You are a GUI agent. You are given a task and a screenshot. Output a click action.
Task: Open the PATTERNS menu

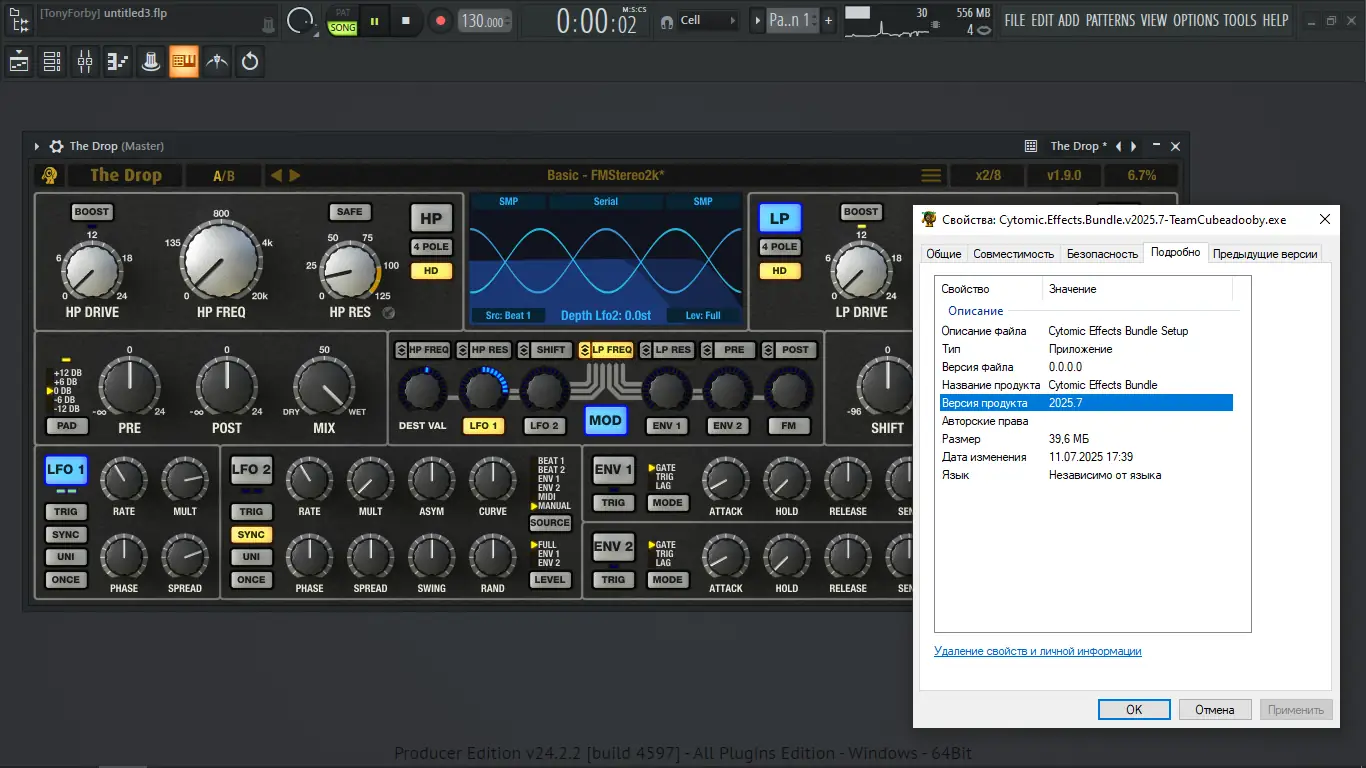pos(1109,20)
